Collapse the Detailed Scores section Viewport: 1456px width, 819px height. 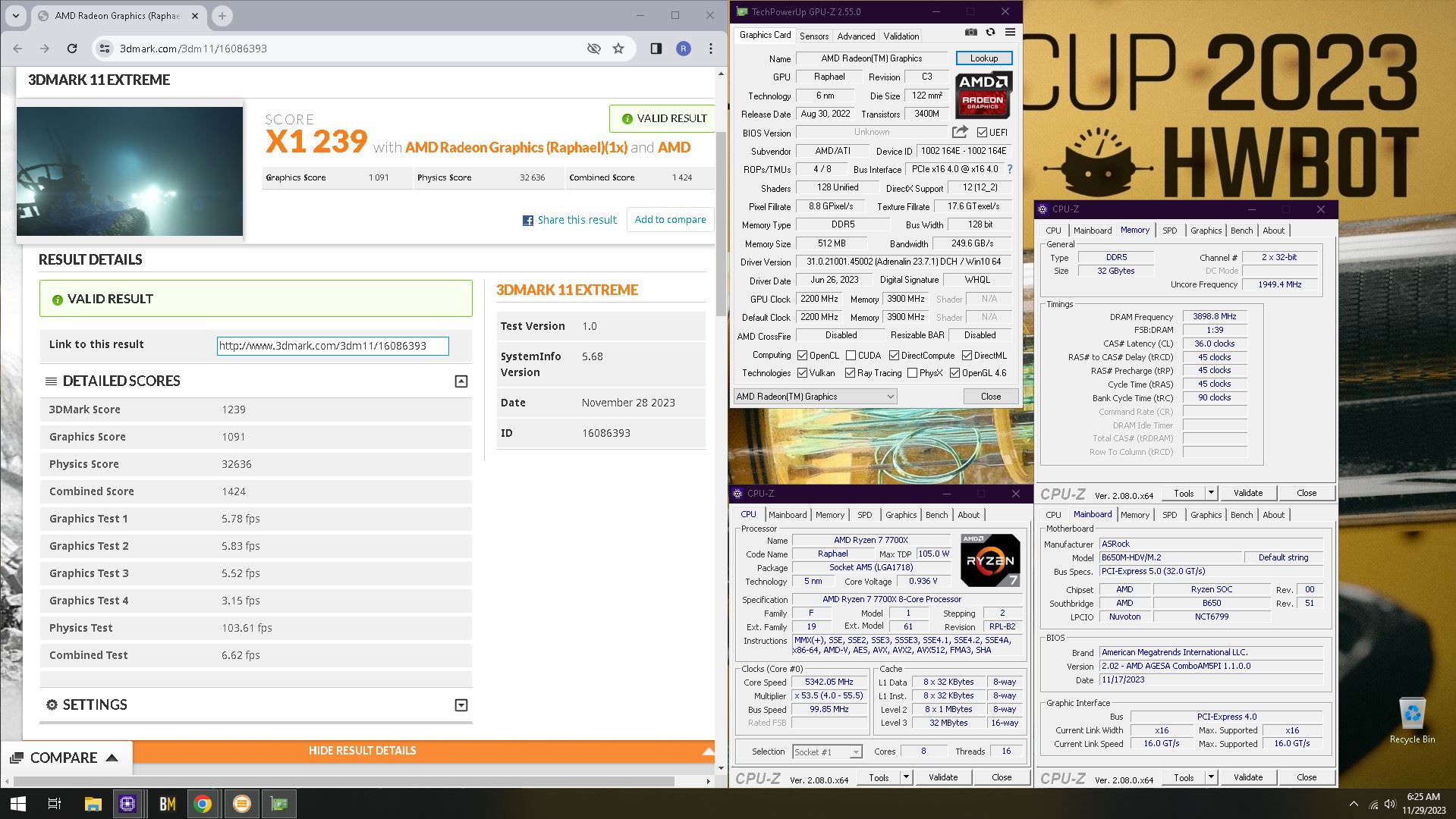[x=461, y=381]
